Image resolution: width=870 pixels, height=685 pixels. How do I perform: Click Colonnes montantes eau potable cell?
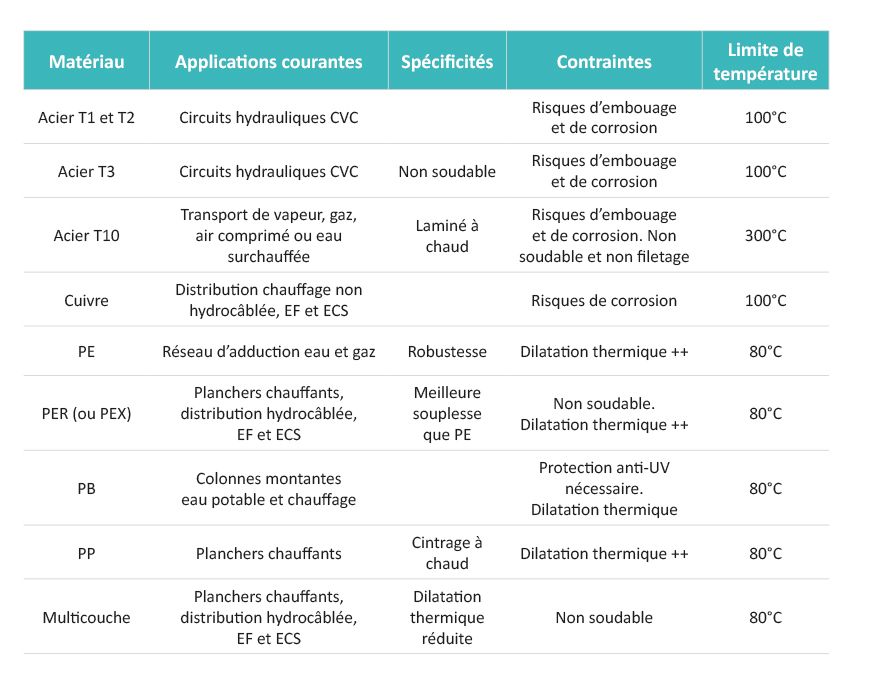click(268, 489)
